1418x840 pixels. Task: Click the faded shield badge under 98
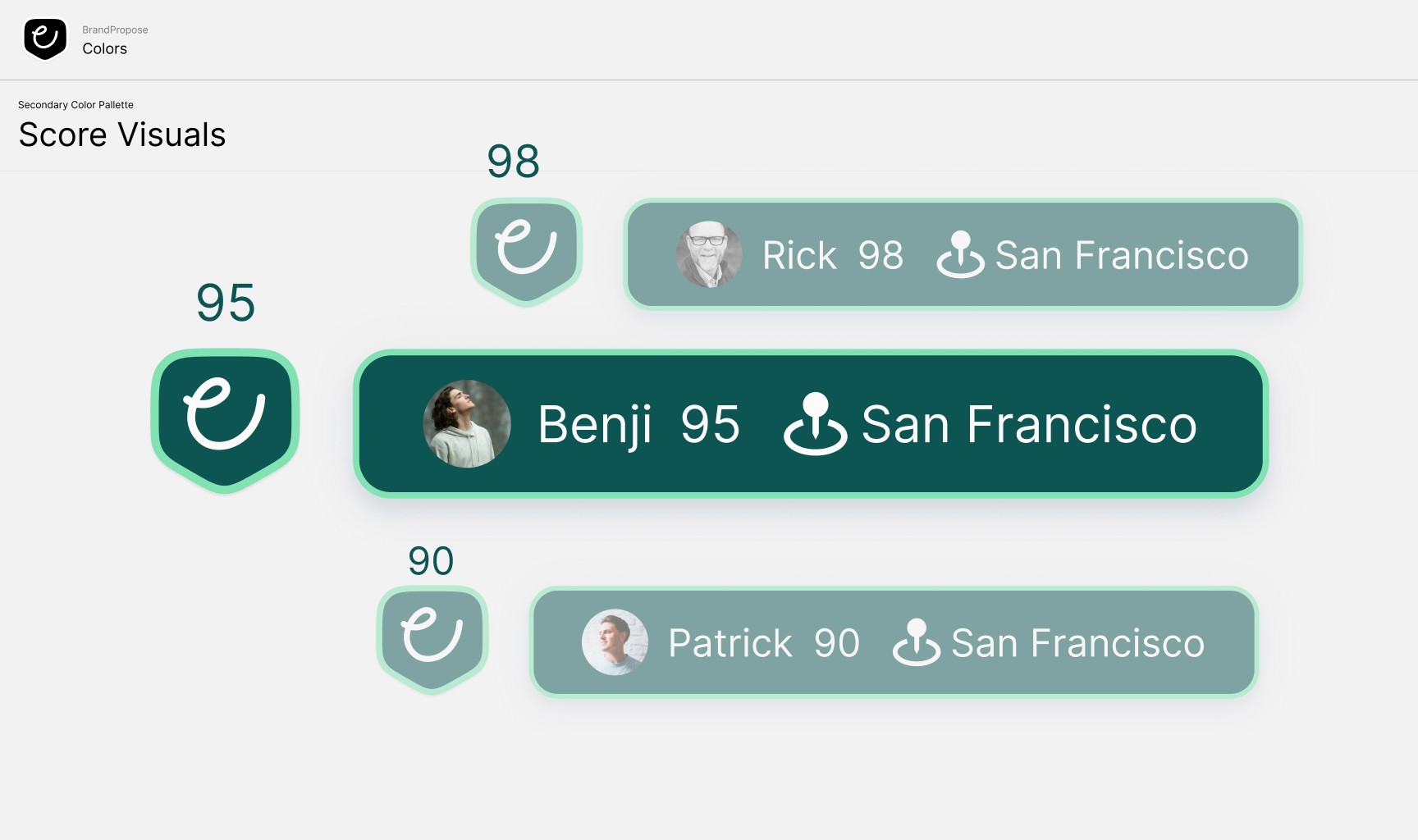click(x=526, y=251)
